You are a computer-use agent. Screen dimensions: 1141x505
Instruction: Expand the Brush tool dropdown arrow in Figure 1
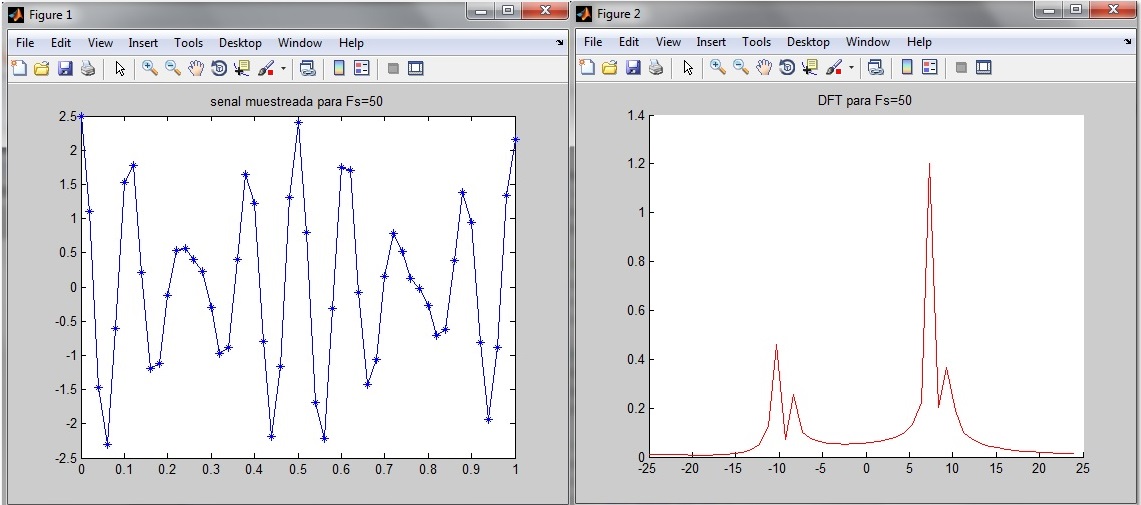click(x=283, y=69)
